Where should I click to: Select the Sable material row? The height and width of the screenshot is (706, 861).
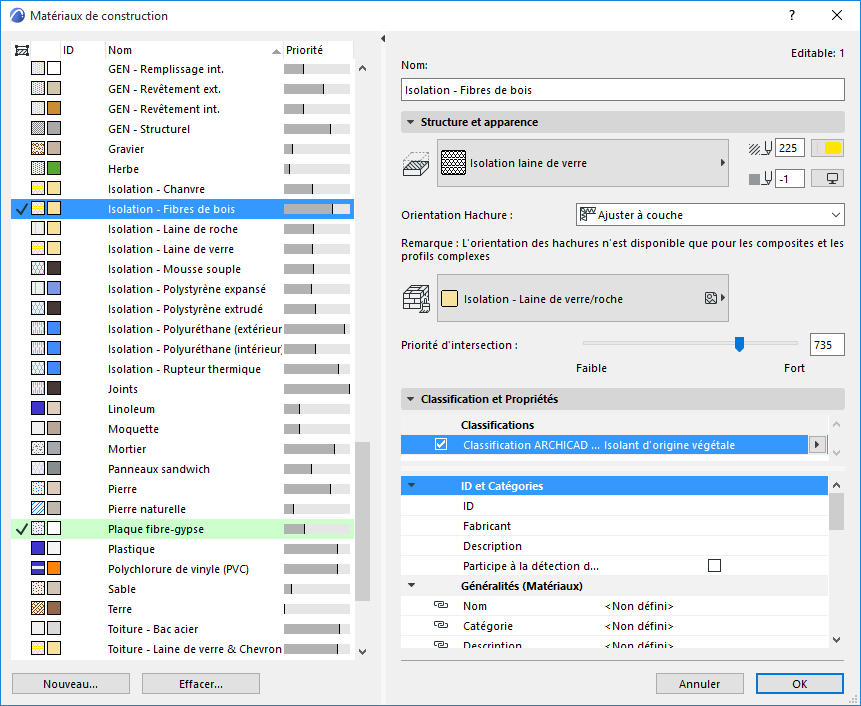[182, 589]
